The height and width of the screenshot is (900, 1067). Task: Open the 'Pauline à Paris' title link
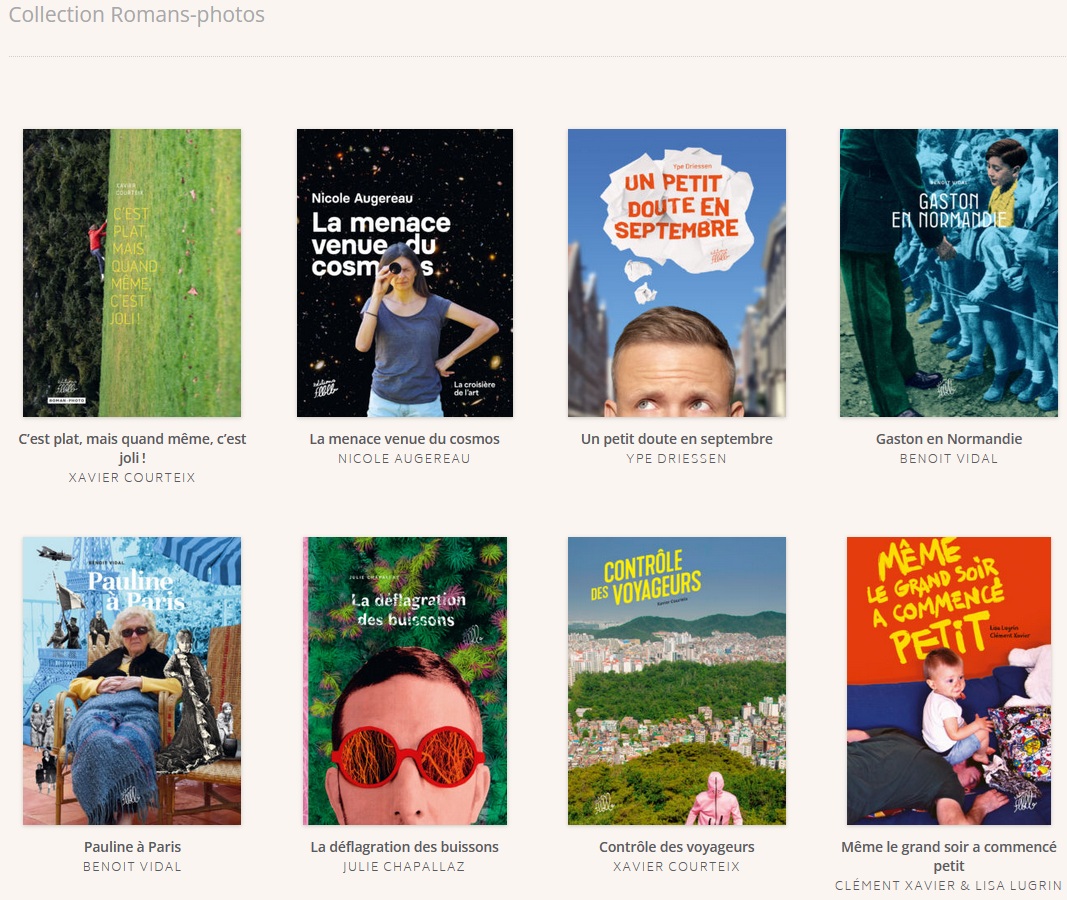pyautogui.click(x=132, y=847)
